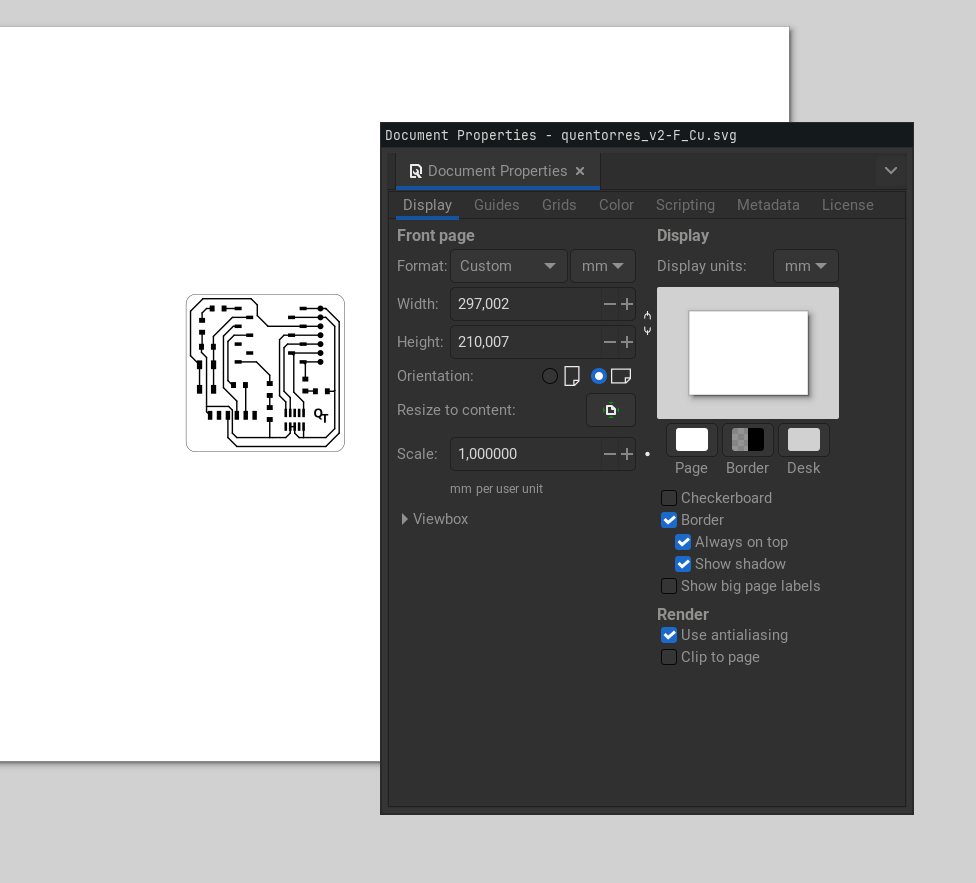The height and width of the screenshot is (883, 976).
Task: Uncheck Always on top
Action: coord(683,542)
